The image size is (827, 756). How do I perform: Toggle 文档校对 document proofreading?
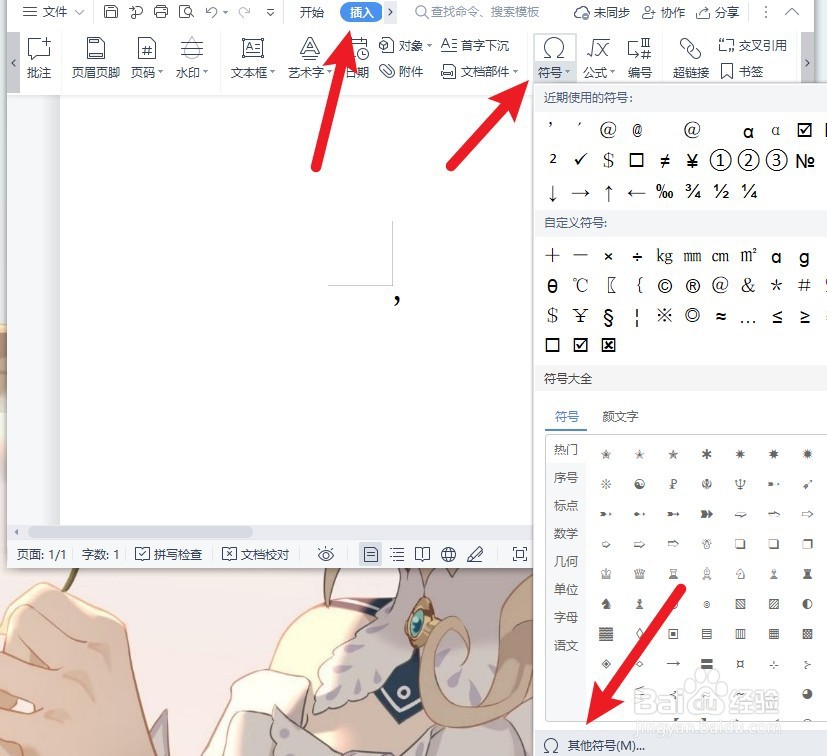(256, 554)
